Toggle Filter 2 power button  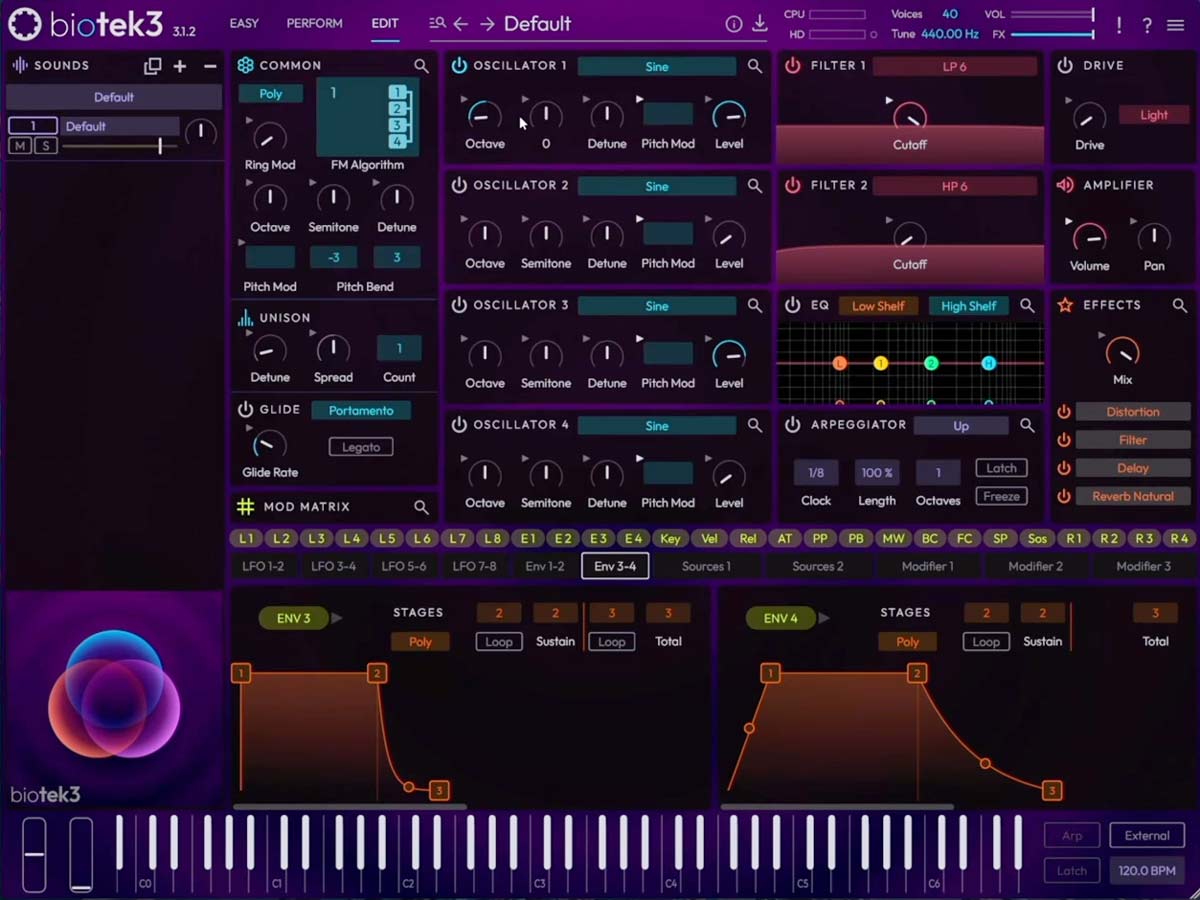pyautogui.click(x=793, y=186)
